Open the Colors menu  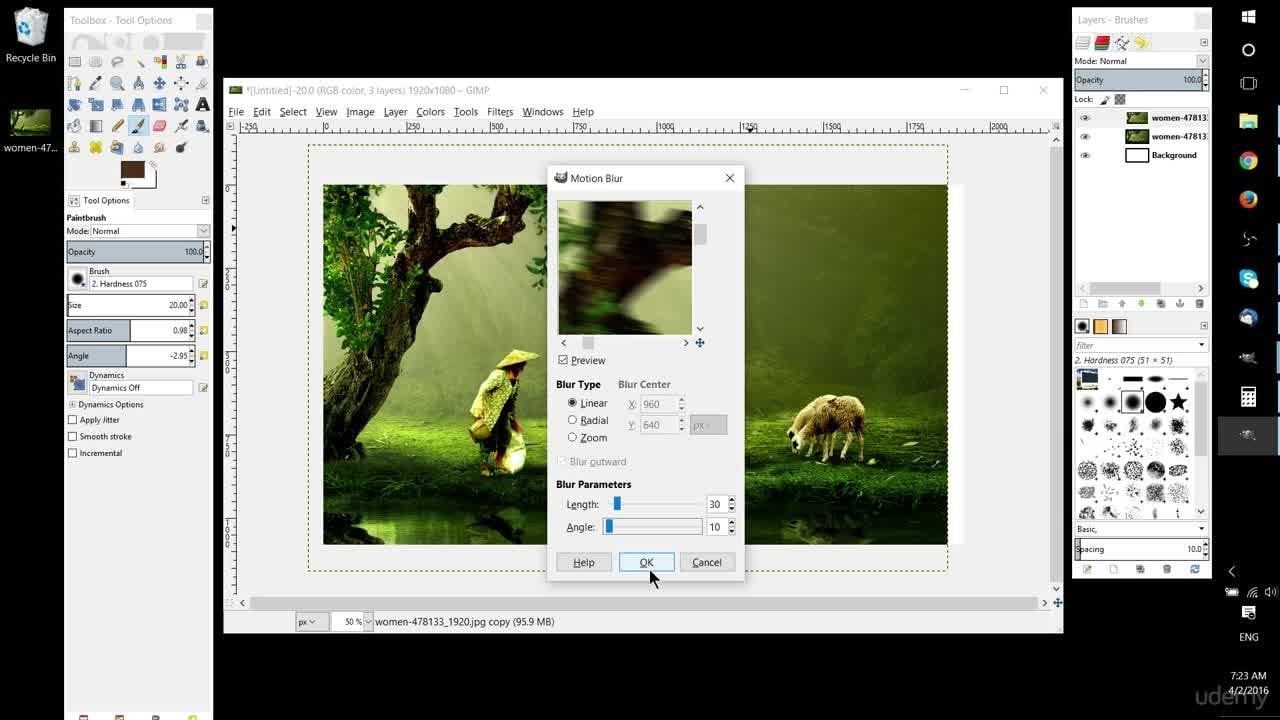coord(430,112)
